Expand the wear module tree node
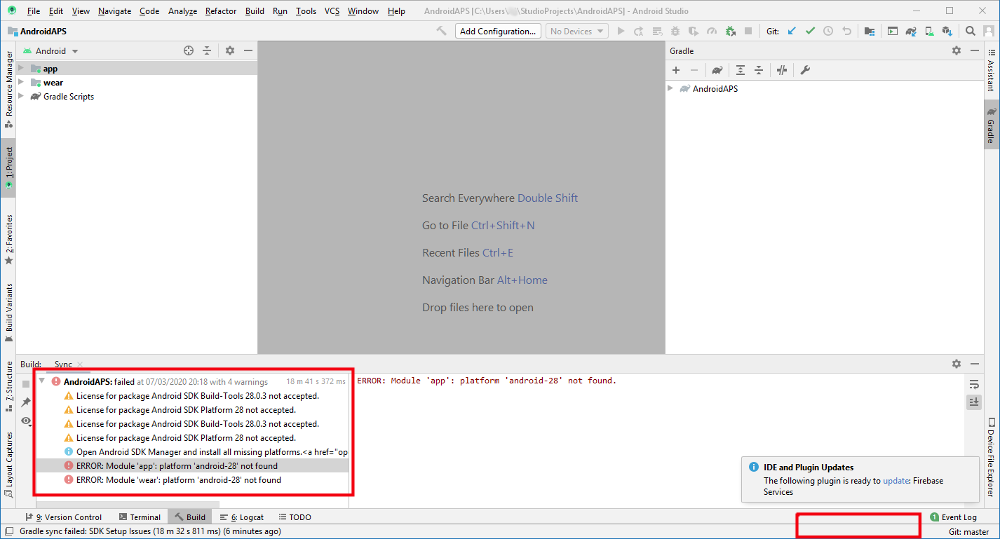1000x539 pixels. pyautogui.click(x=21, y=82)
